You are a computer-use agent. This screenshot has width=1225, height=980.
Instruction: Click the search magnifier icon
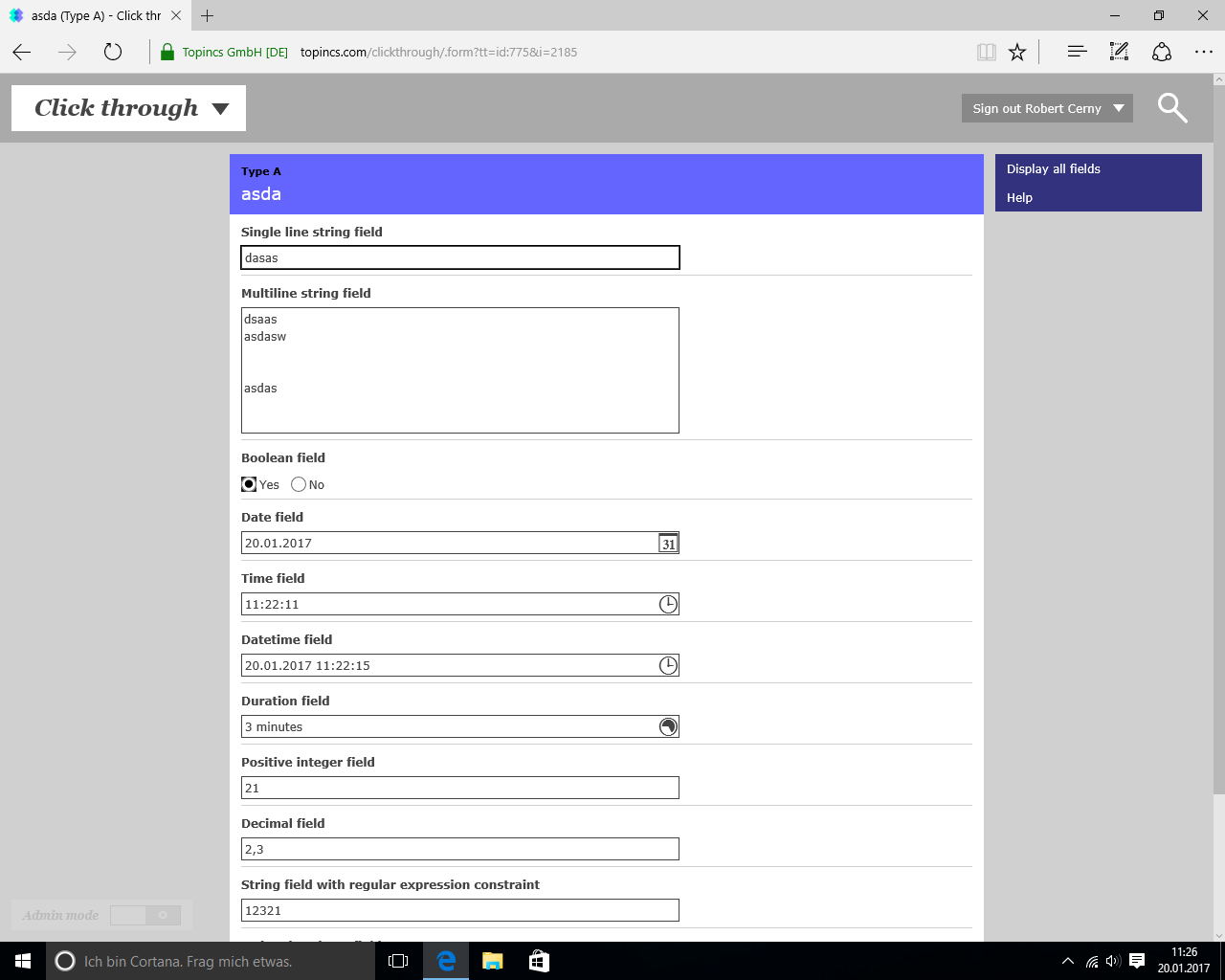(1171, 108)
